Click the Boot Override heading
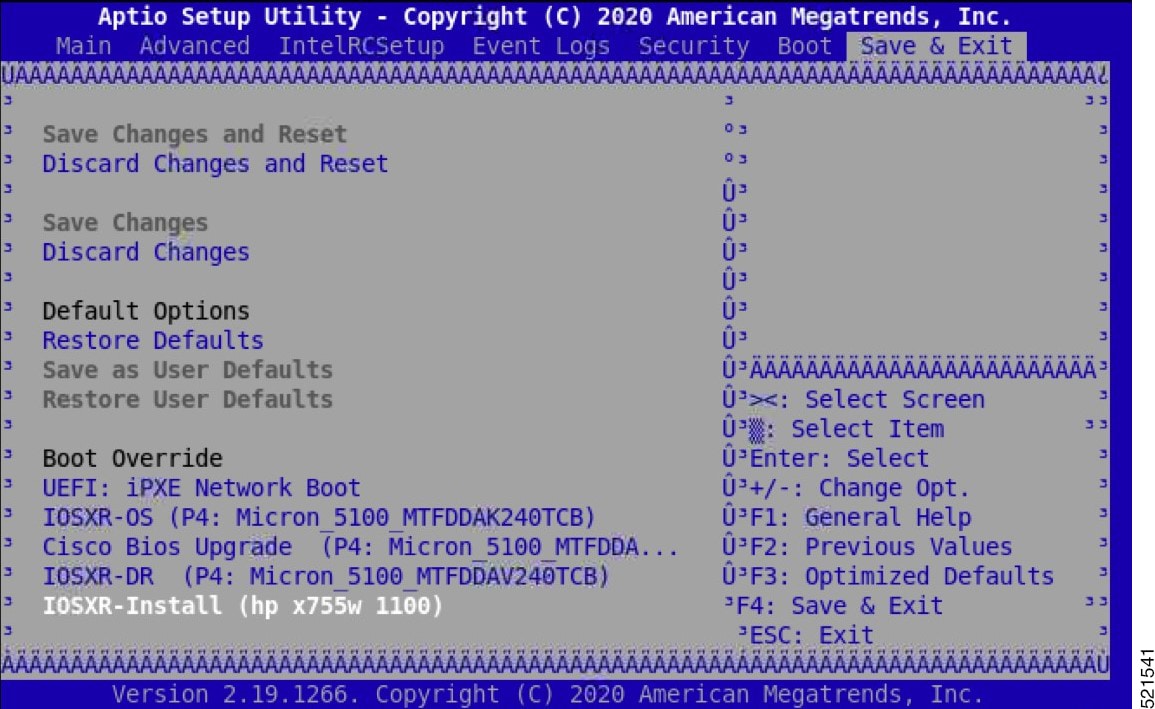Screen dimensions: 1155x709 click(132, 458)
